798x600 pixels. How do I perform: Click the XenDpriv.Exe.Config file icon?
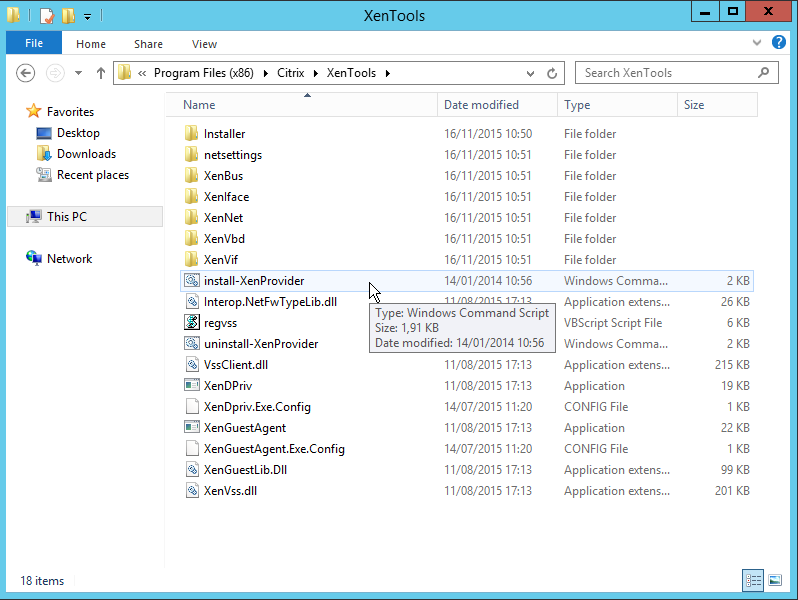[192, 407]
